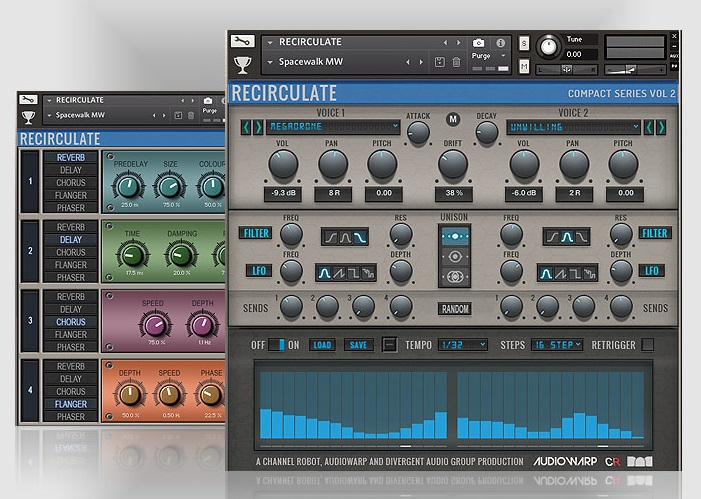Click the Voice 1 volume value -9.3 dB
The image size is (701, 499).
283,193
